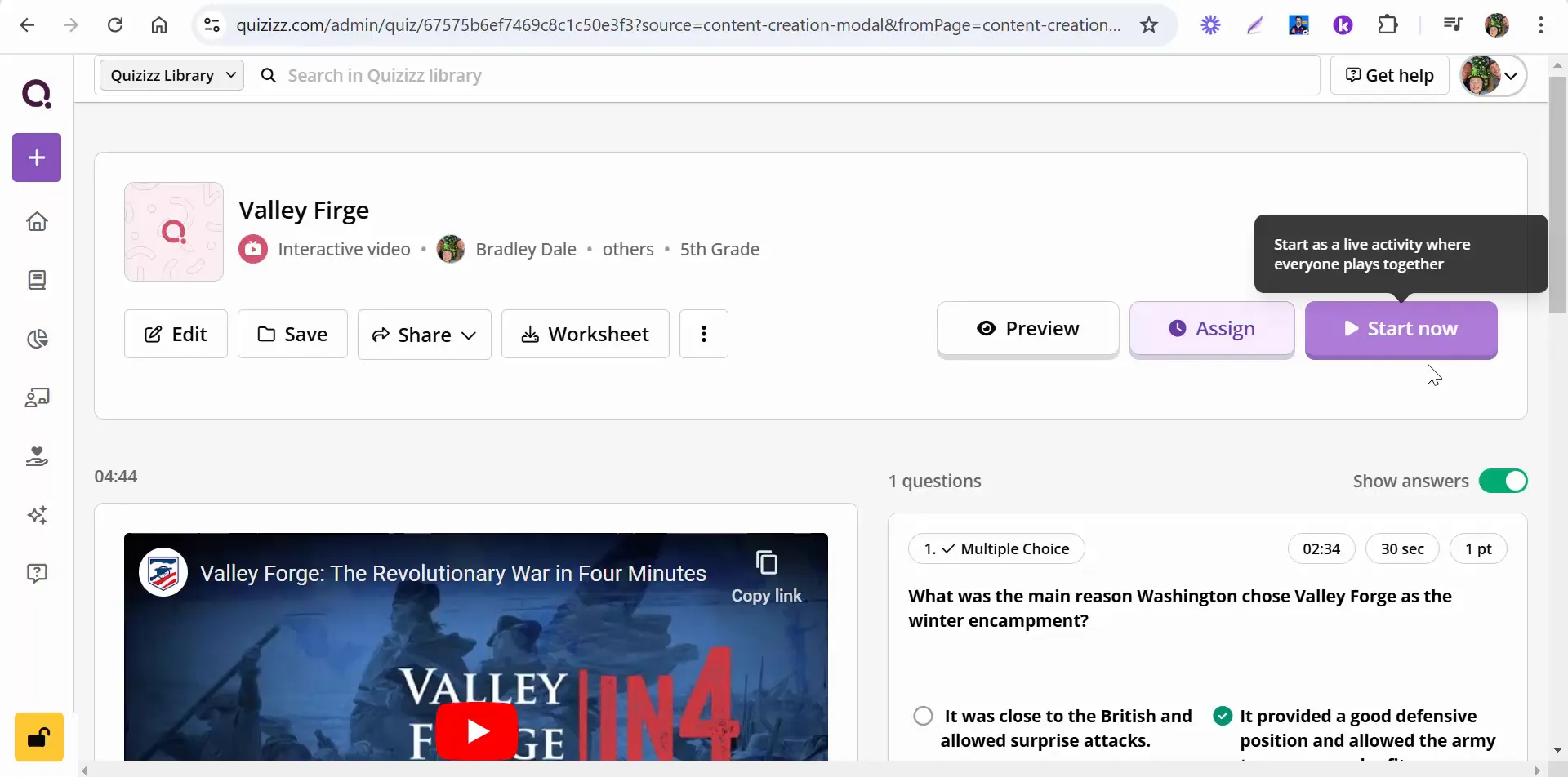Go to the Quizizz home sidebar icon
Image resolution: width=1568 pixels, height=777 pixels.
coord(37,222)
